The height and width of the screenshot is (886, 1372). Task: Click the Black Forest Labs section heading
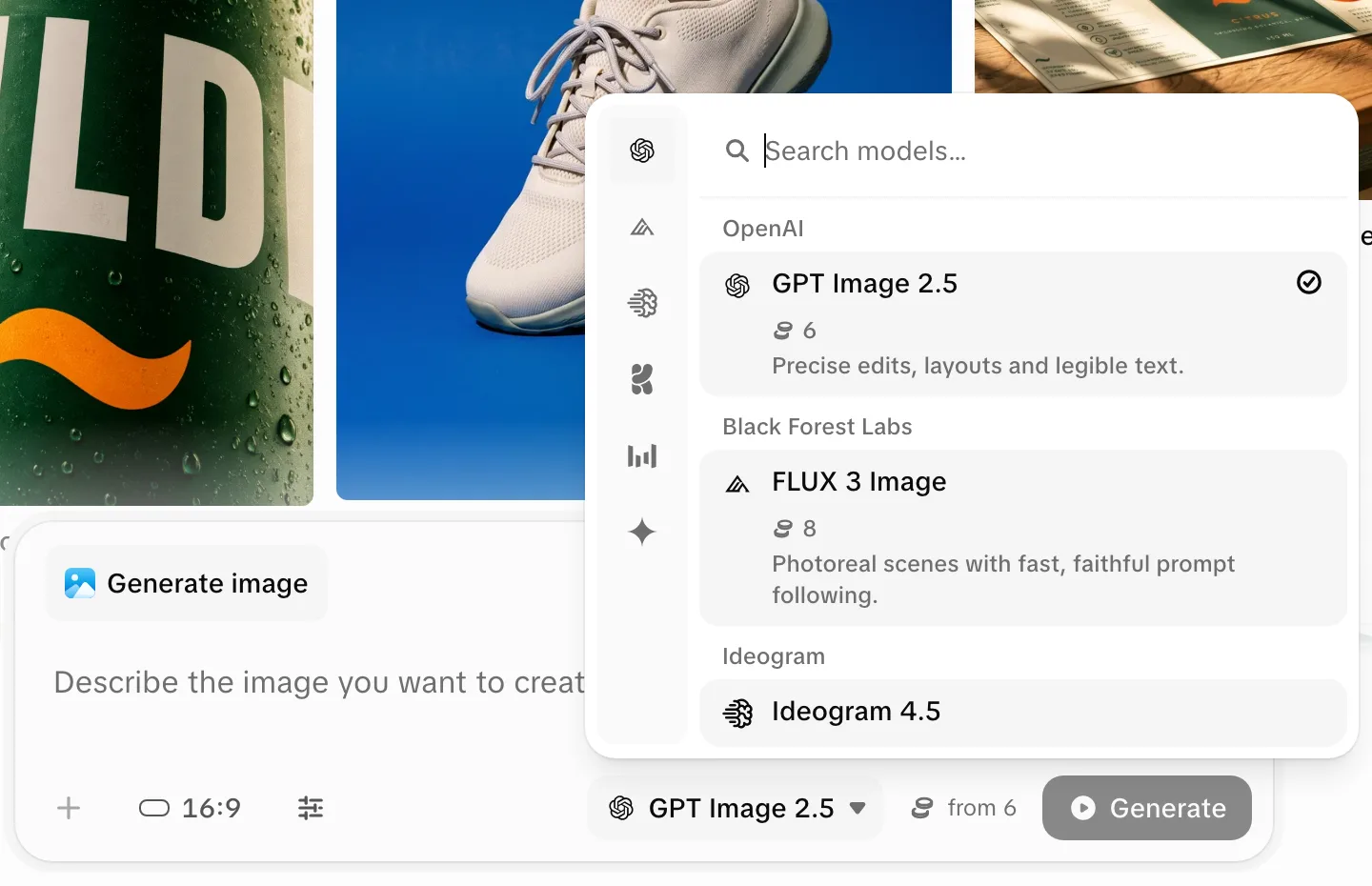click(817, 427)
